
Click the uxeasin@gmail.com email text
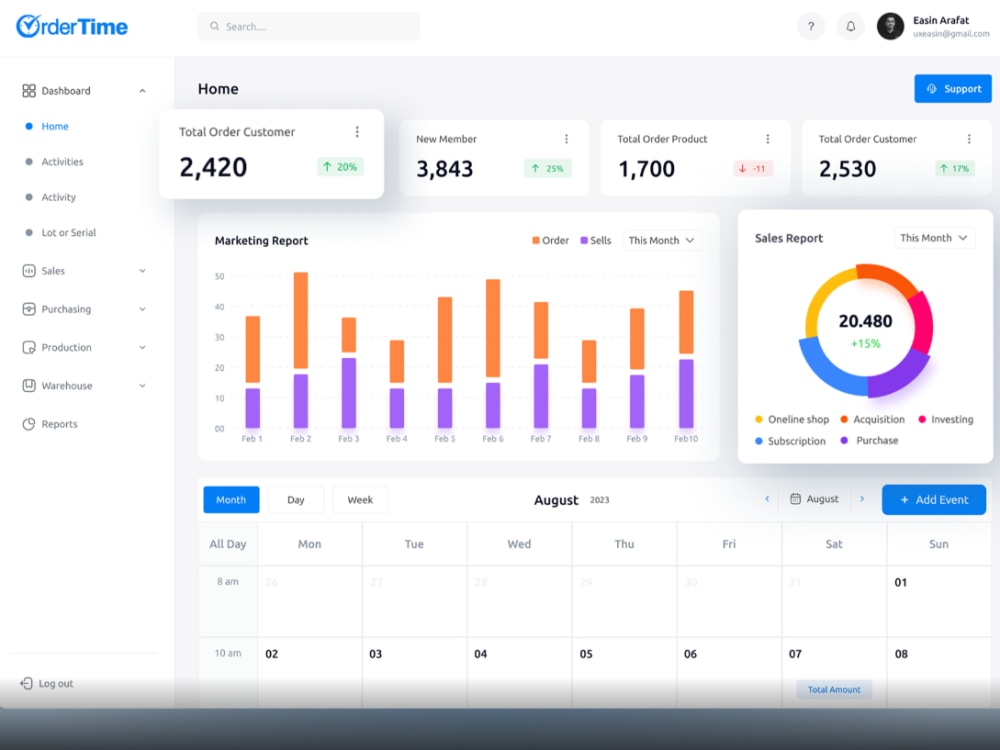point(951,34)
